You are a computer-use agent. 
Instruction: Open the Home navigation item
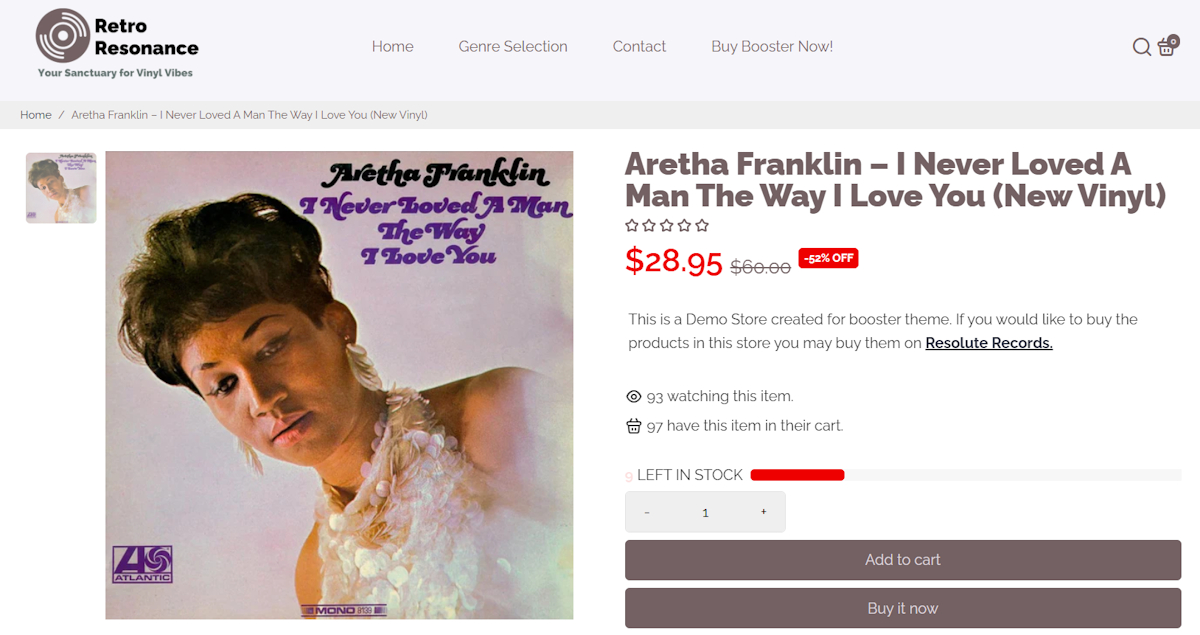tap(392, 46)
